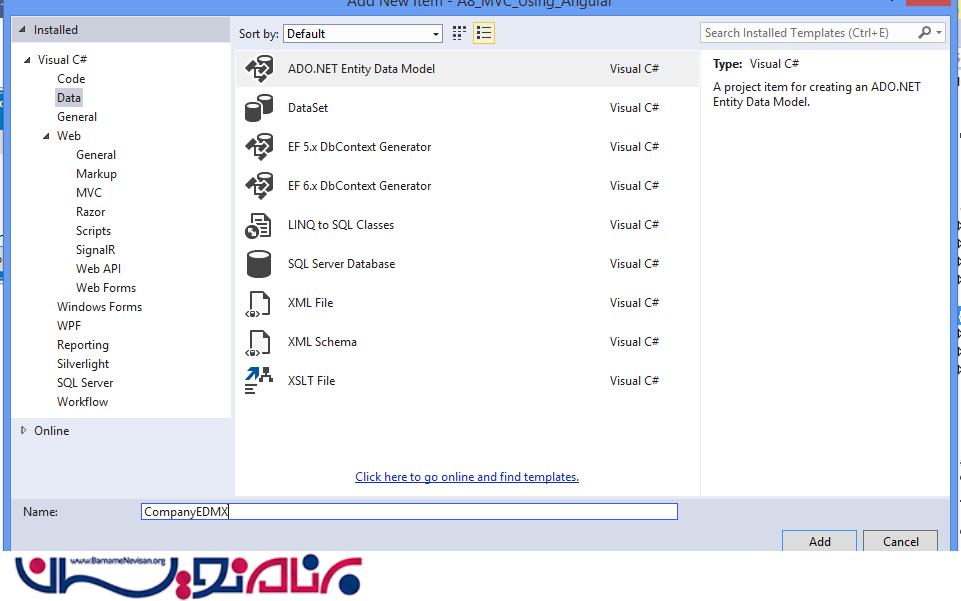961x601 pixels.
Task: Select the Web API category
Action: coord(98,268)
